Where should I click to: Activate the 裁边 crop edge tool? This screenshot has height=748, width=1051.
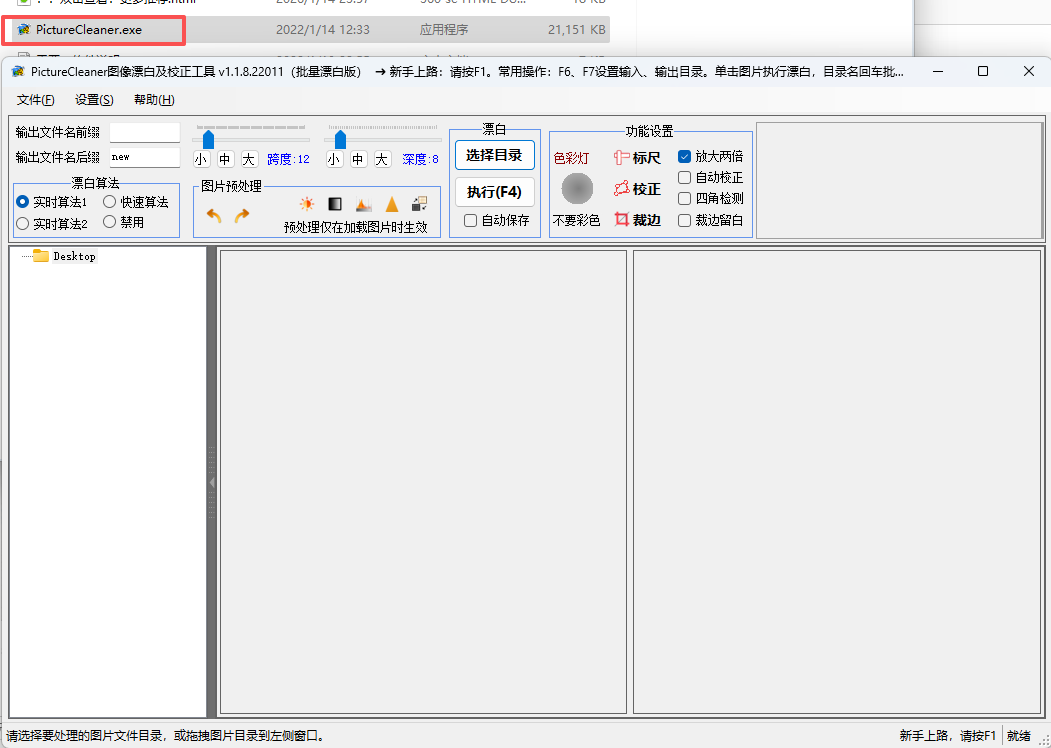(x=637, y=220)
